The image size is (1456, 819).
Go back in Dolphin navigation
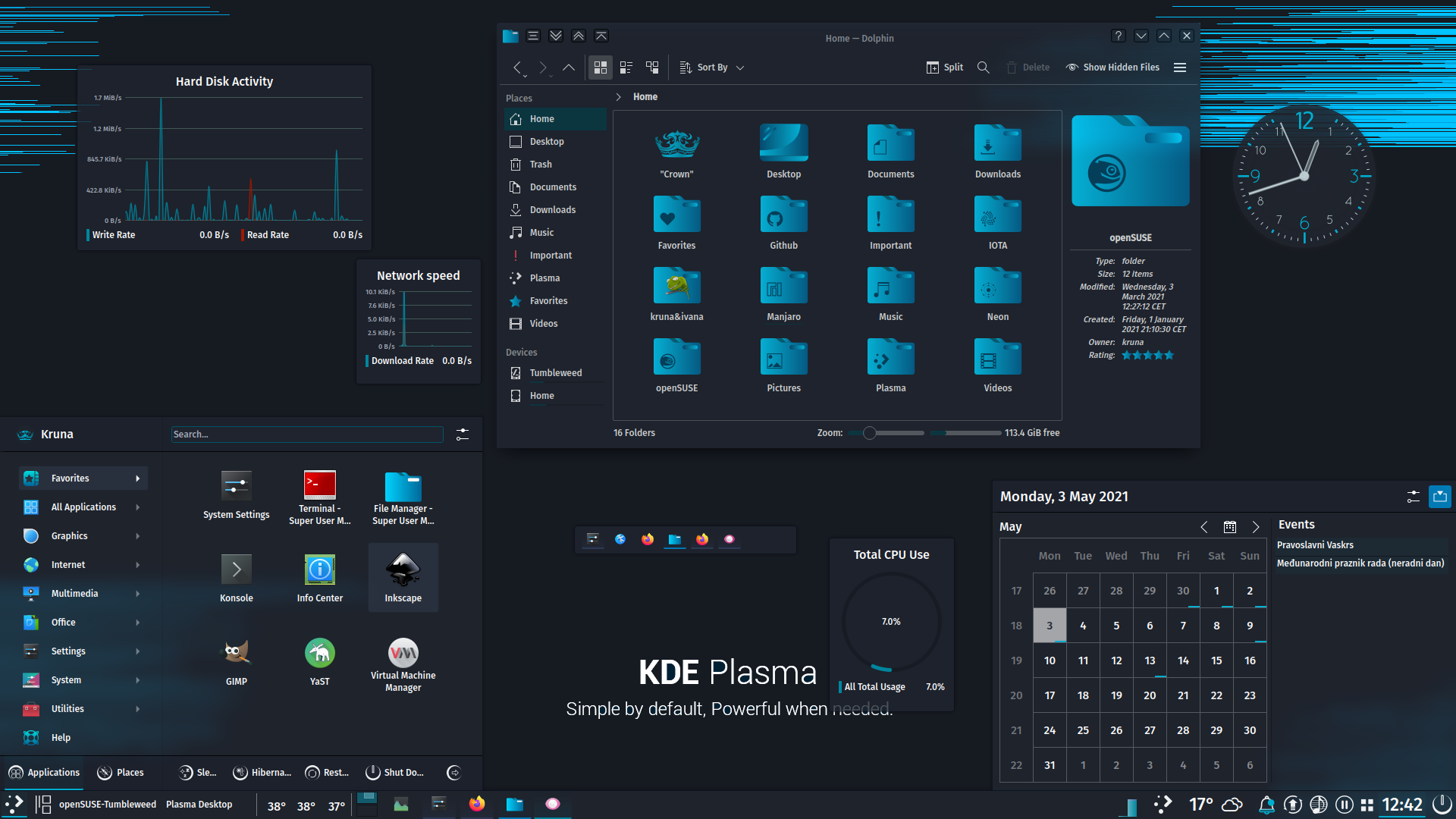click(517, 67)
